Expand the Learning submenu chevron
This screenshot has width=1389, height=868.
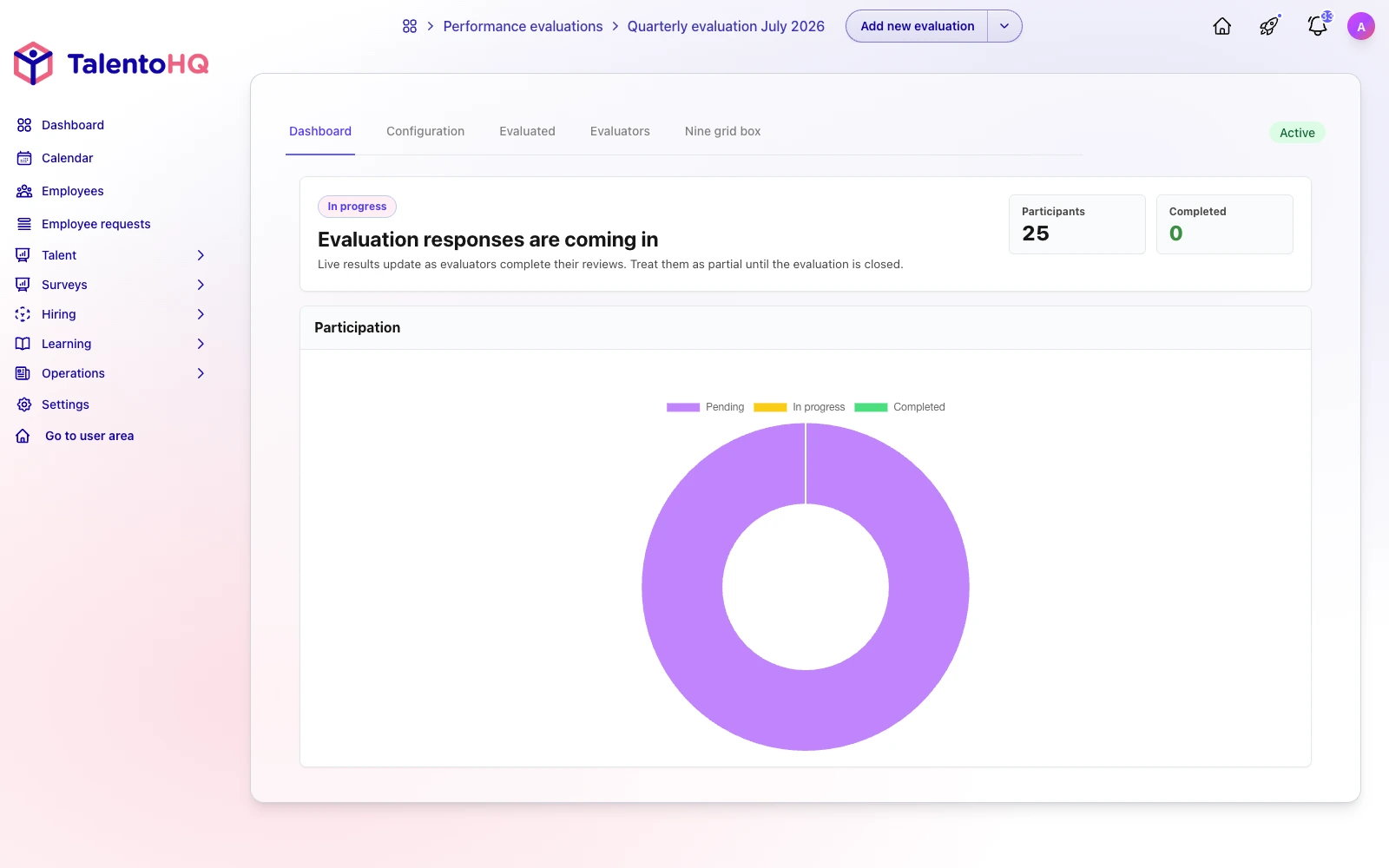[201, 344]
